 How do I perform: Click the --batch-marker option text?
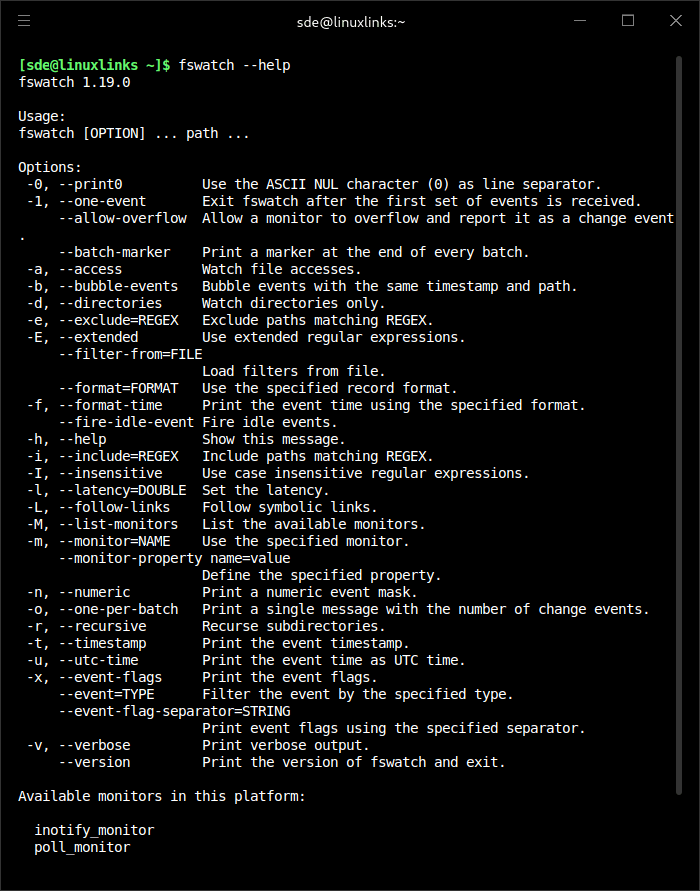click(x=114, y=252)
